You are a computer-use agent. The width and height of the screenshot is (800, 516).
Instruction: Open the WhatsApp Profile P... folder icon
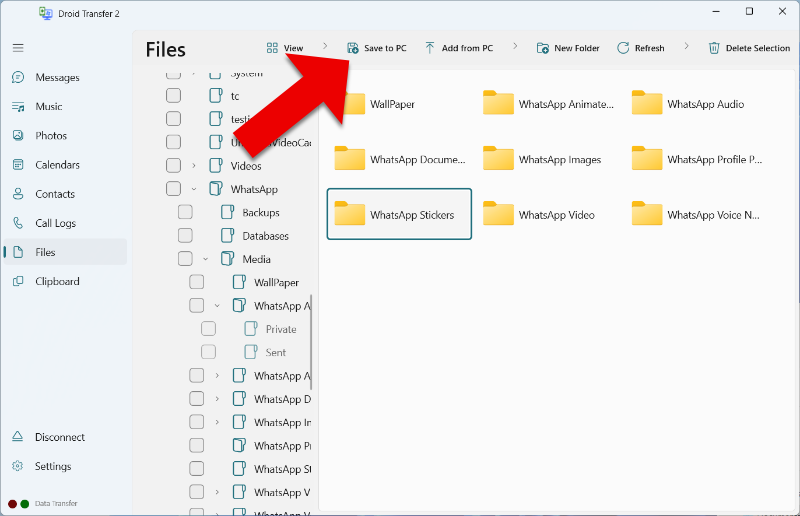646,158
